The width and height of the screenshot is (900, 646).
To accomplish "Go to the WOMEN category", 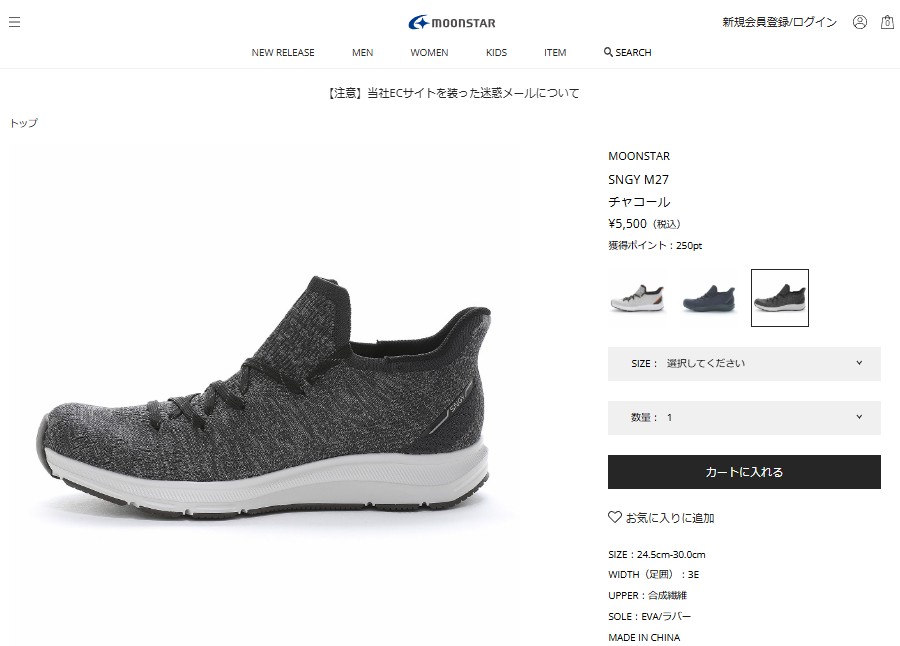I will tap(429, 52).
